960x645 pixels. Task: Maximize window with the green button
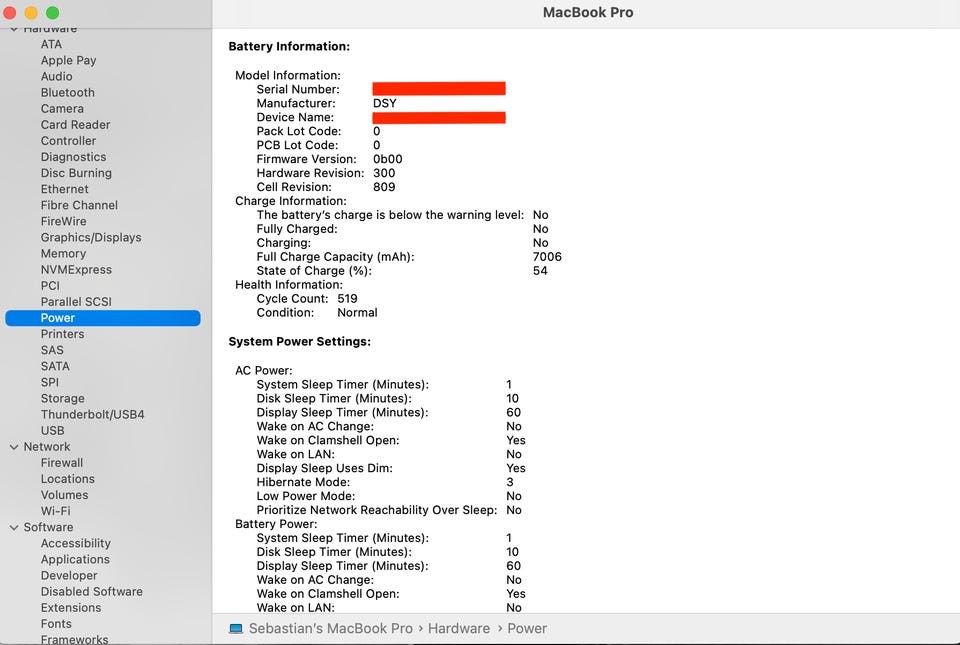coord(53,12)
